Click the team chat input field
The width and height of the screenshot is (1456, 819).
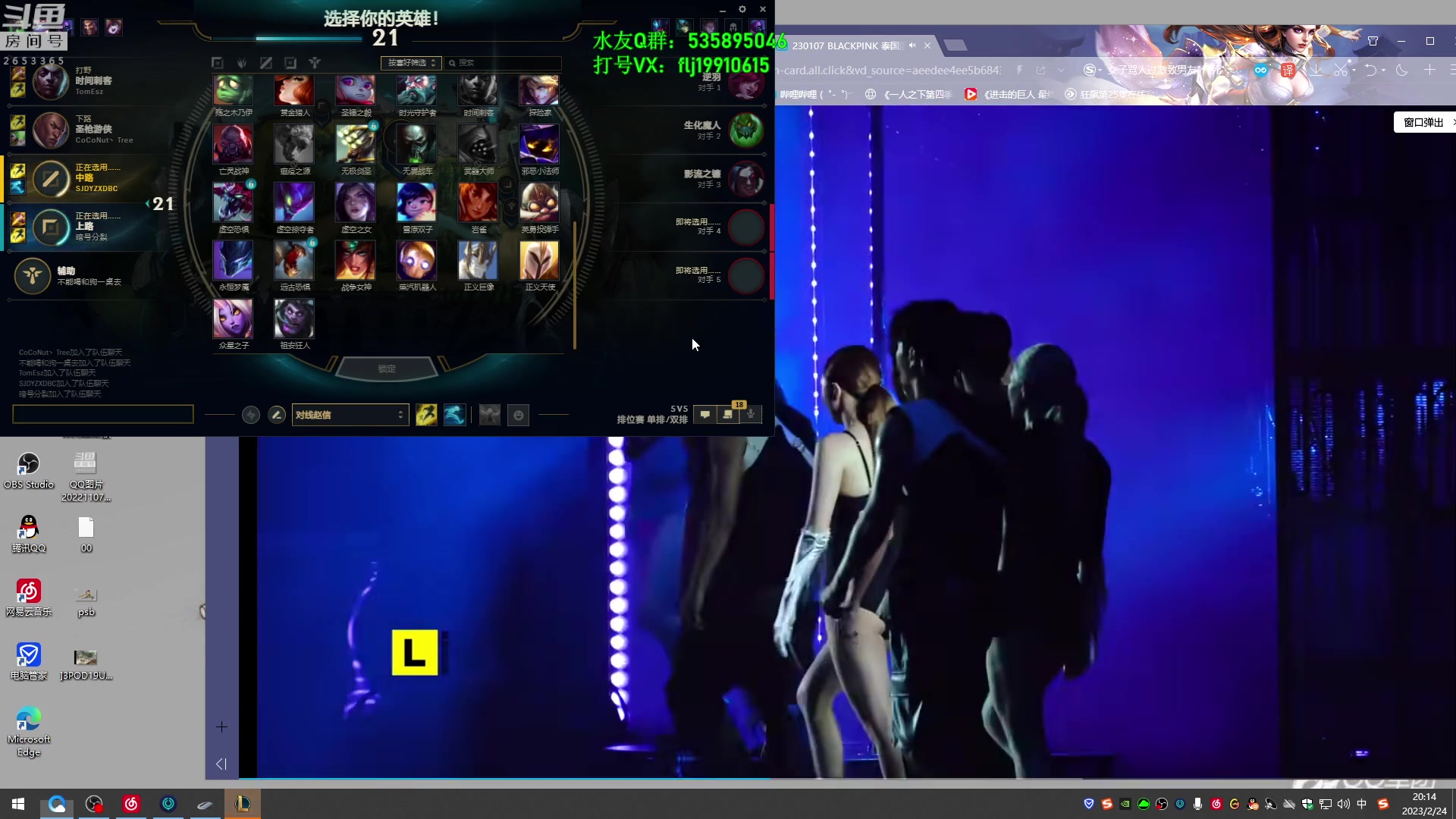click(x=103, y=414)
